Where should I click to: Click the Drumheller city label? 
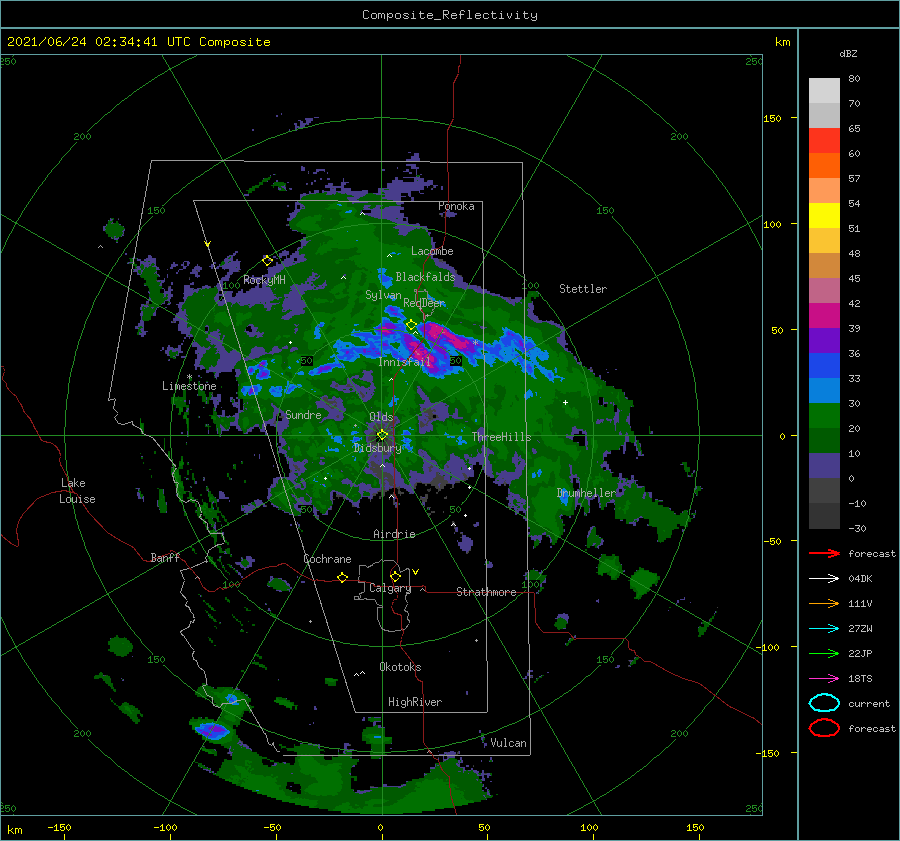(586, 493)
